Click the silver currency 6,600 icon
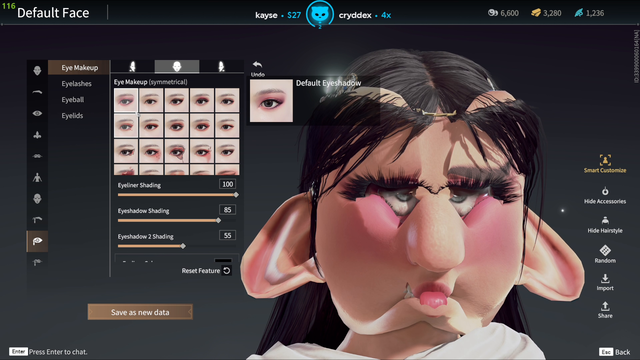This screenshot has height=360, width=640. click(x=493, y=13)
